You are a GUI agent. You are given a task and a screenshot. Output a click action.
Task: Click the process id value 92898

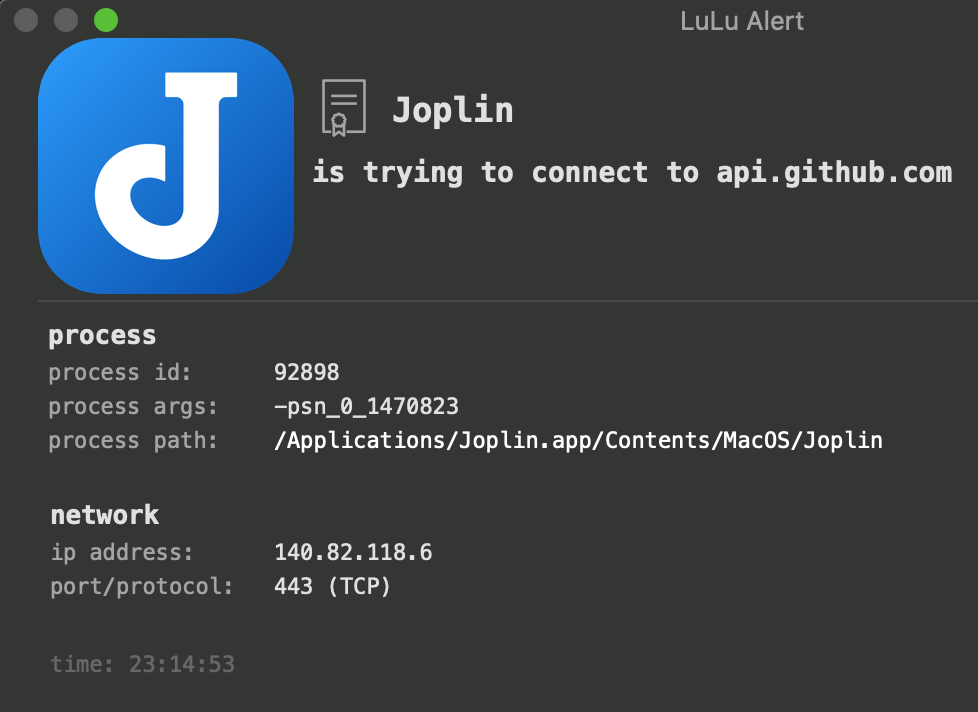pos(307,372)
